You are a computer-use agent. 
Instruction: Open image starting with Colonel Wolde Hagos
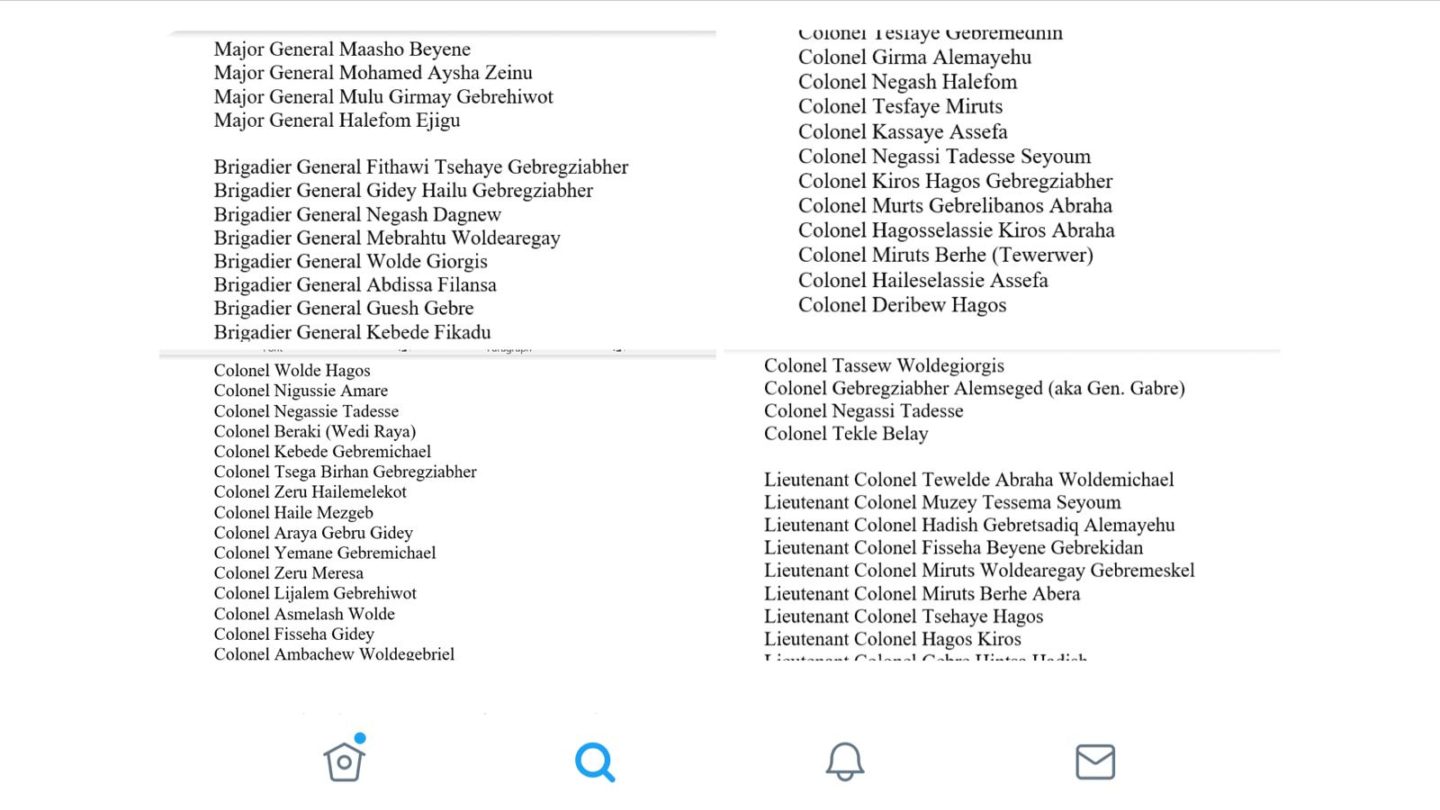coord(438,506)
